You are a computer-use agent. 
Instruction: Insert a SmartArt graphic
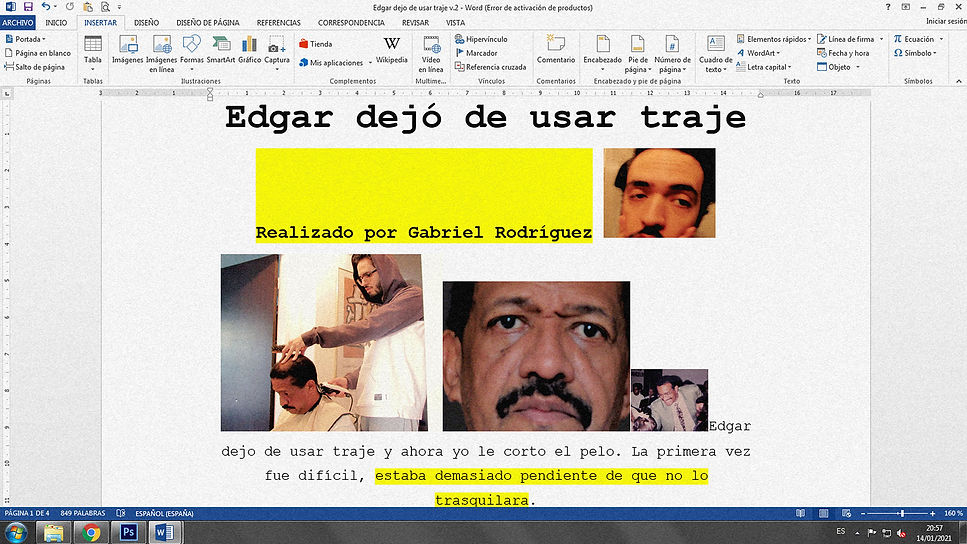pos(221,51)
